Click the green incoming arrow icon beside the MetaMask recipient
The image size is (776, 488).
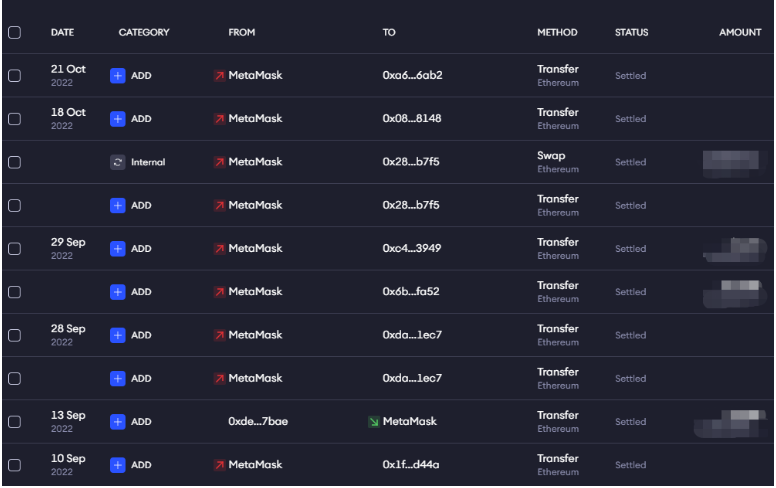point(374,422)
